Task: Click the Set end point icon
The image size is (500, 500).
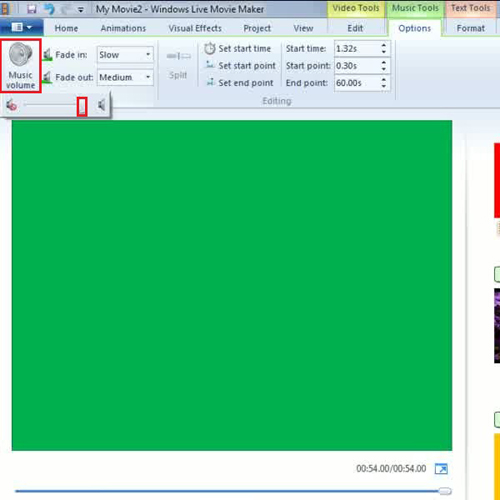Action: click(x=210, y=82)
